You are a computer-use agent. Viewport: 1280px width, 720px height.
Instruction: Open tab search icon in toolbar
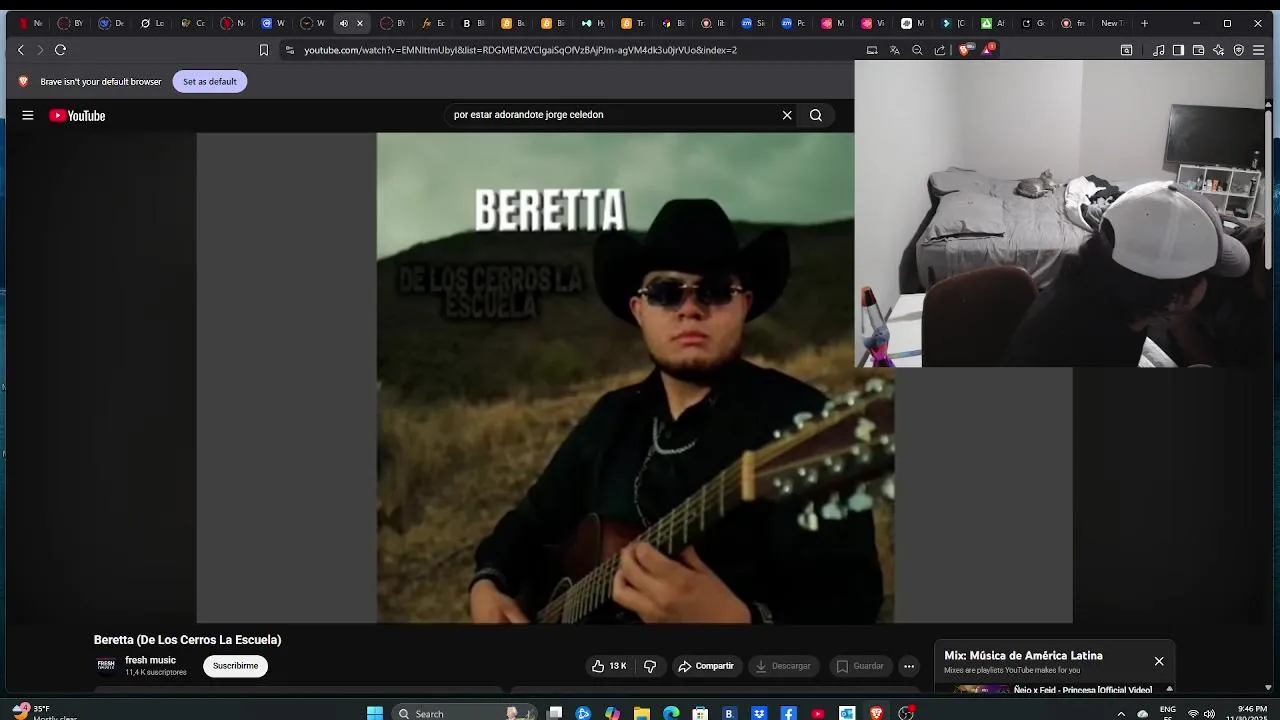pyautogui.click(x=1127, y=50)
